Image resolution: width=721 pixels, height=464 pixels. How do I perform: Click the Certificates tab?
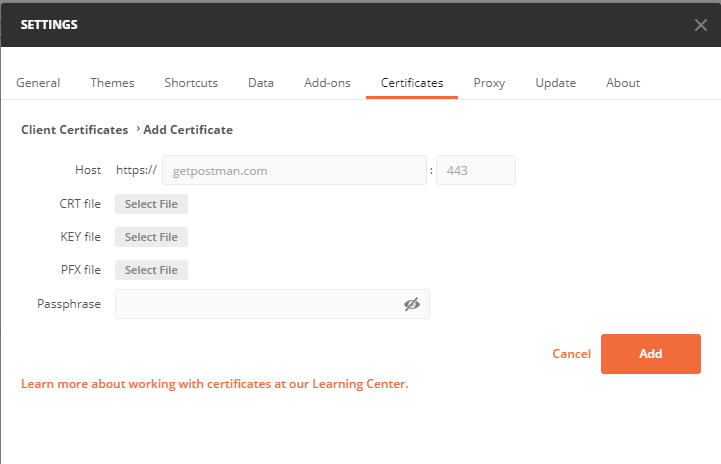tap(412, 83)
